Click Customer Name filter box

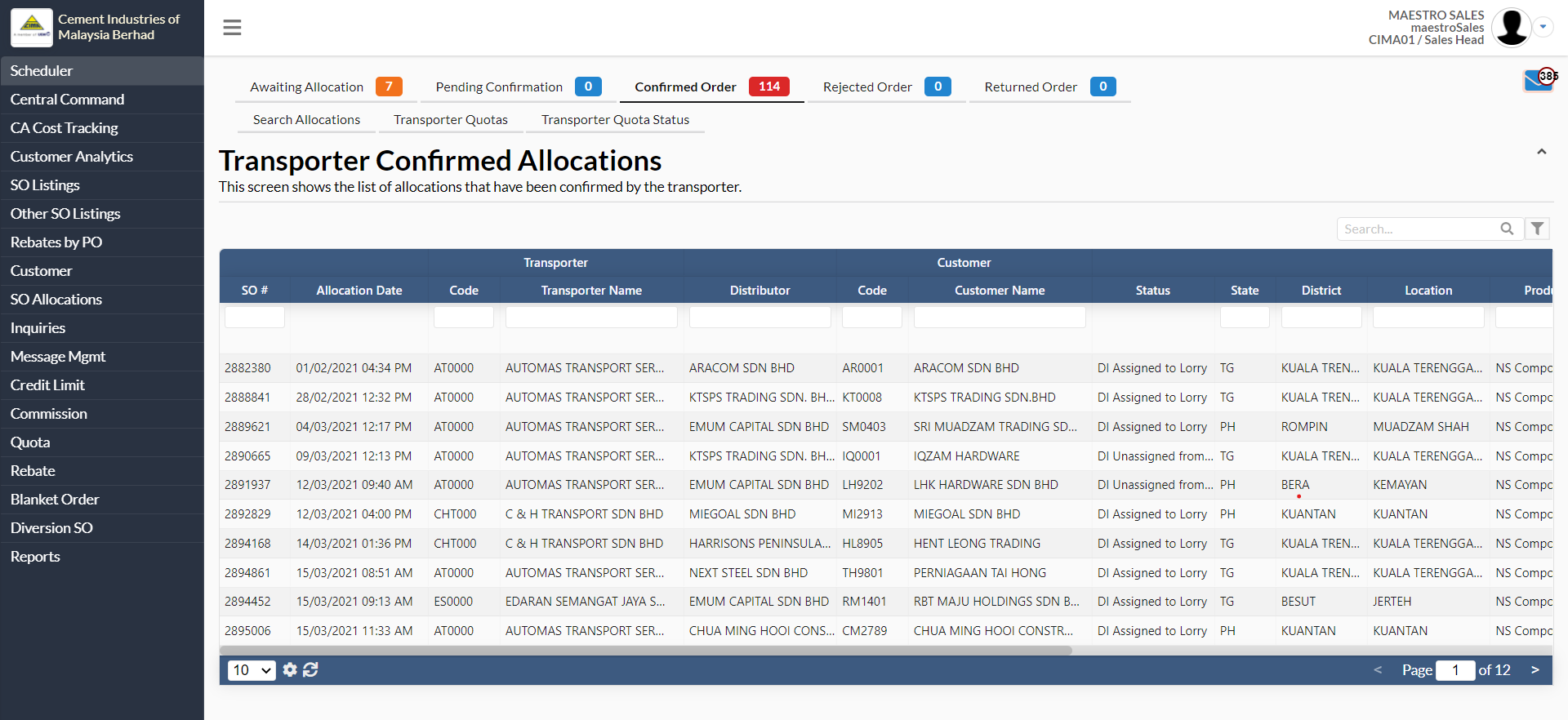point(1000,318)
